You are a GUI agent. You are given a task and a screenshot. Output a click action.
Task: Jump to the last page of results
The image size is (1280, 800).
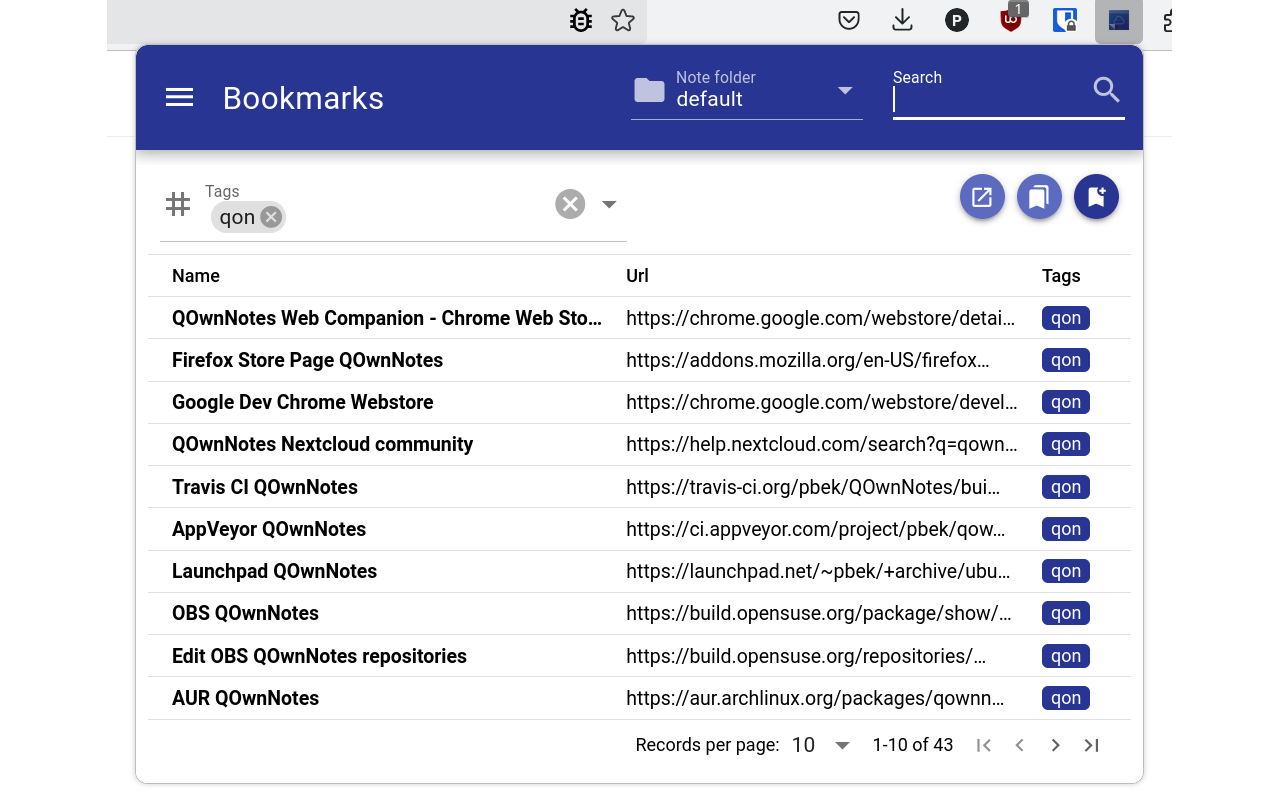click(1091, 745)
